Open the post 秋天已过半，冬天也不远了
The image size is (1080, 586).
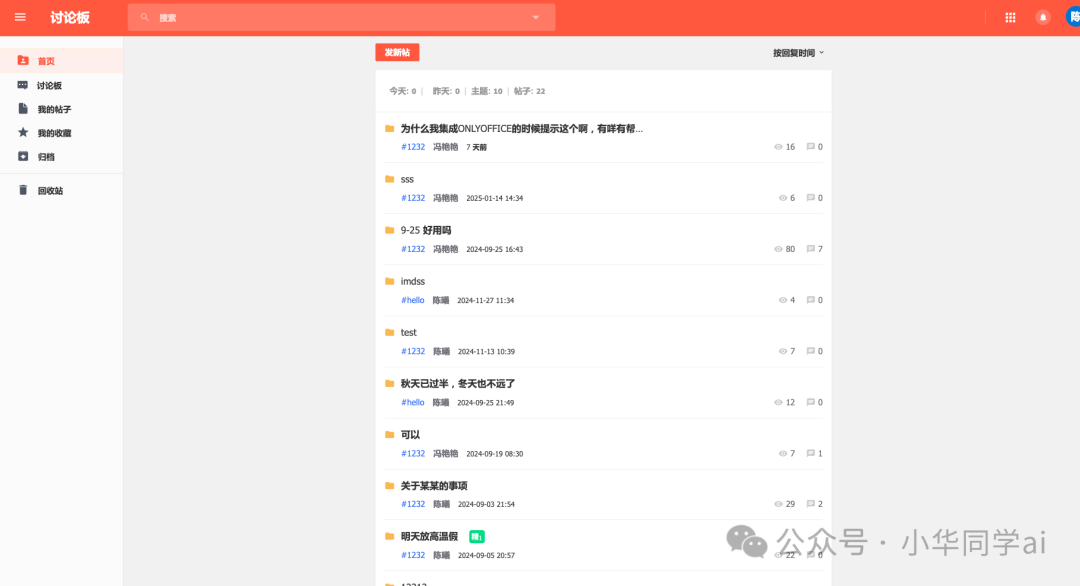click(x=457, y=384)
